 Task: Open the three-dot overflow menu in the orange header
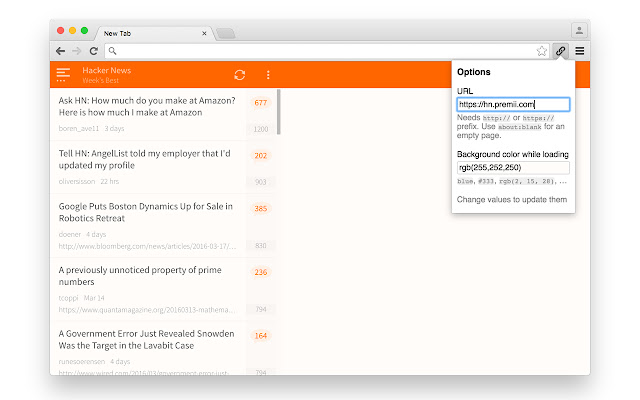click(x=268, y=75)
